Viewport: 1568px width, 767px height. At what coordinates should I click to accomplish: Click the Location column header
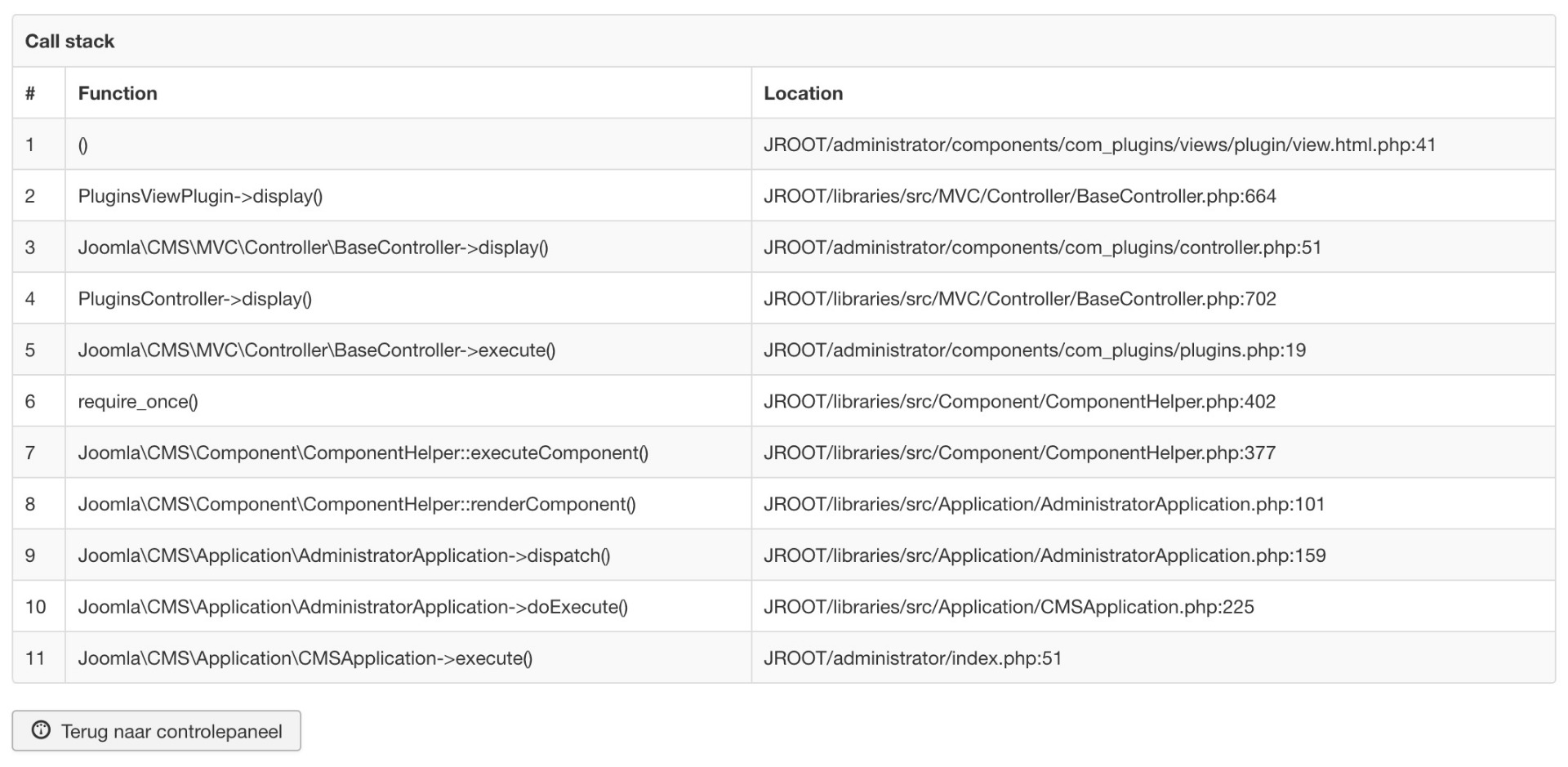pyautogui.click(x=803, y=93)
